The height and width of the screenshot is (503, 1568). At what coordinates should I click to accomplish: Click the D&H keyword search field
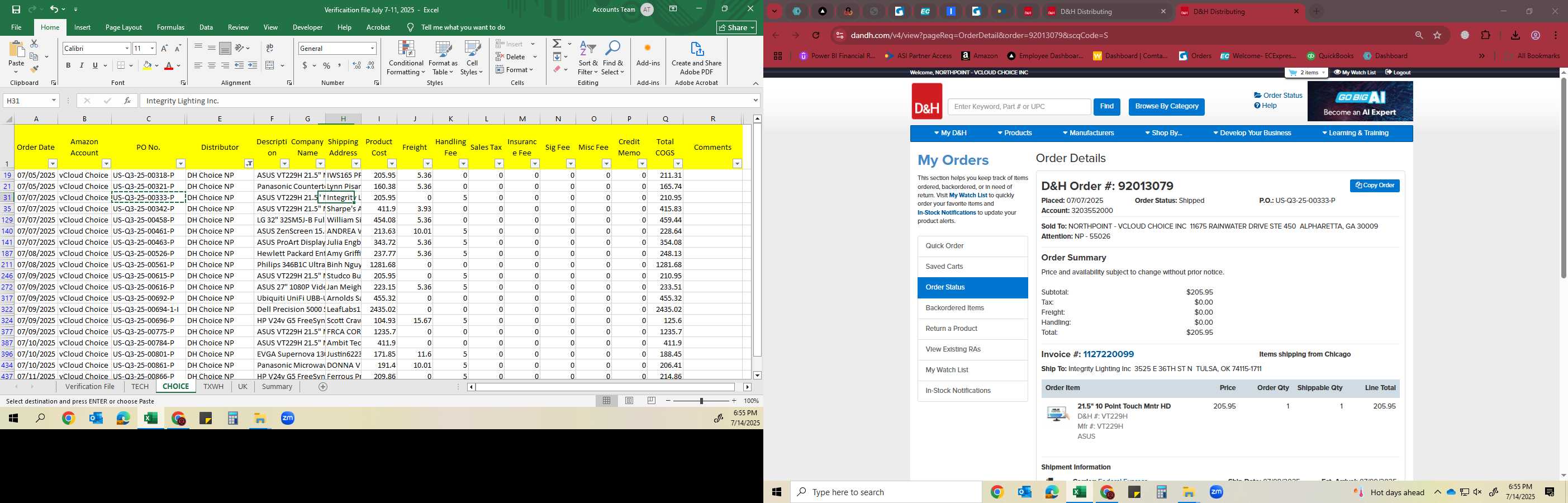pos(1019,107)
